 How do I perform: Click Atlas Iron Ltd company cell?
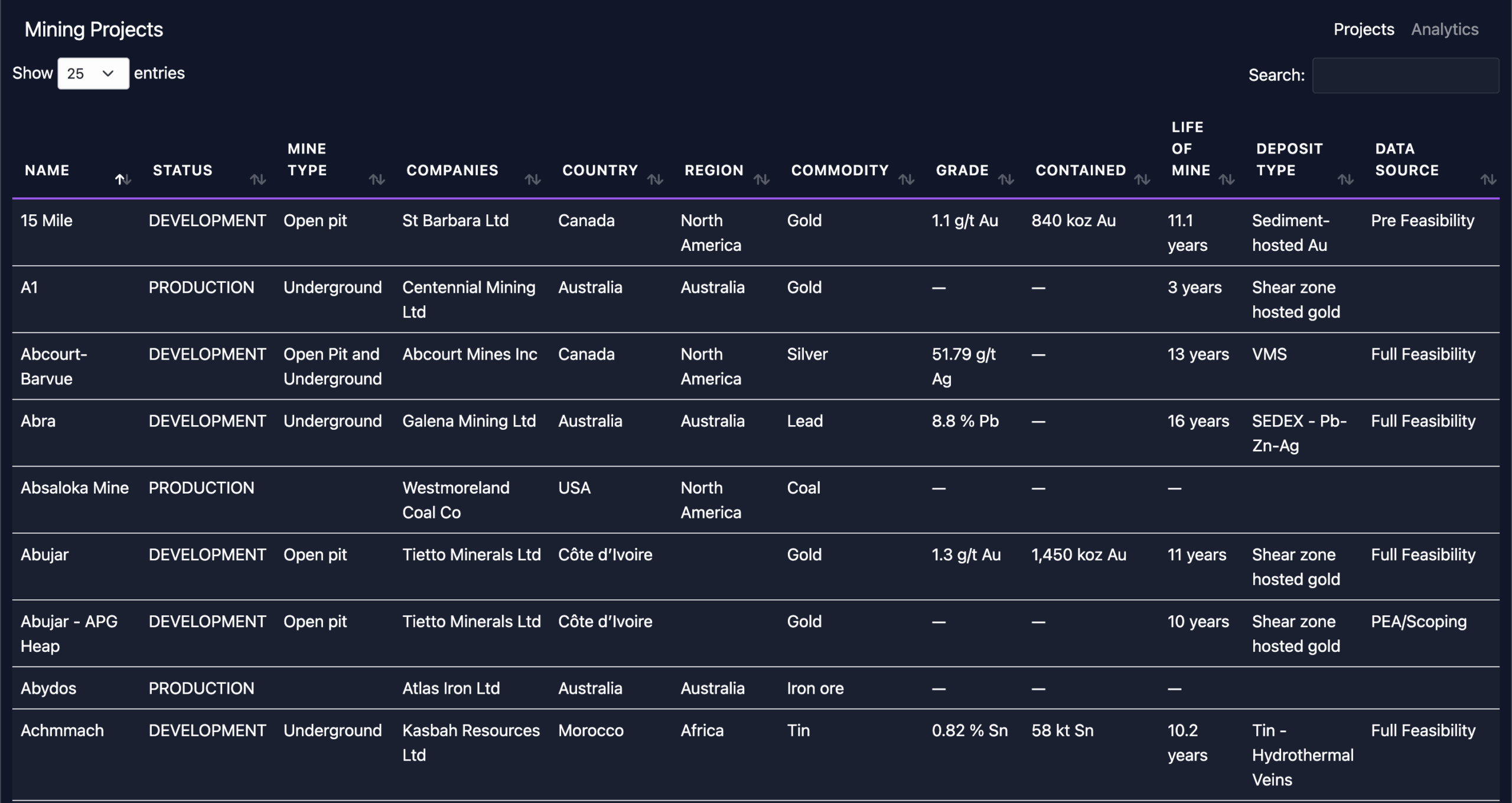pyautogui.click(x=451, y=688)
